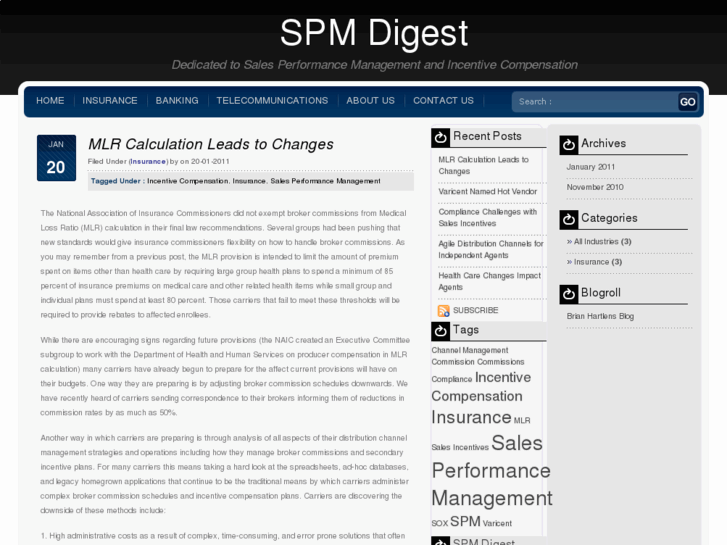Select the large Insurance tag
727x545 pixels.
pyautogui.click(x=471, y=417)
